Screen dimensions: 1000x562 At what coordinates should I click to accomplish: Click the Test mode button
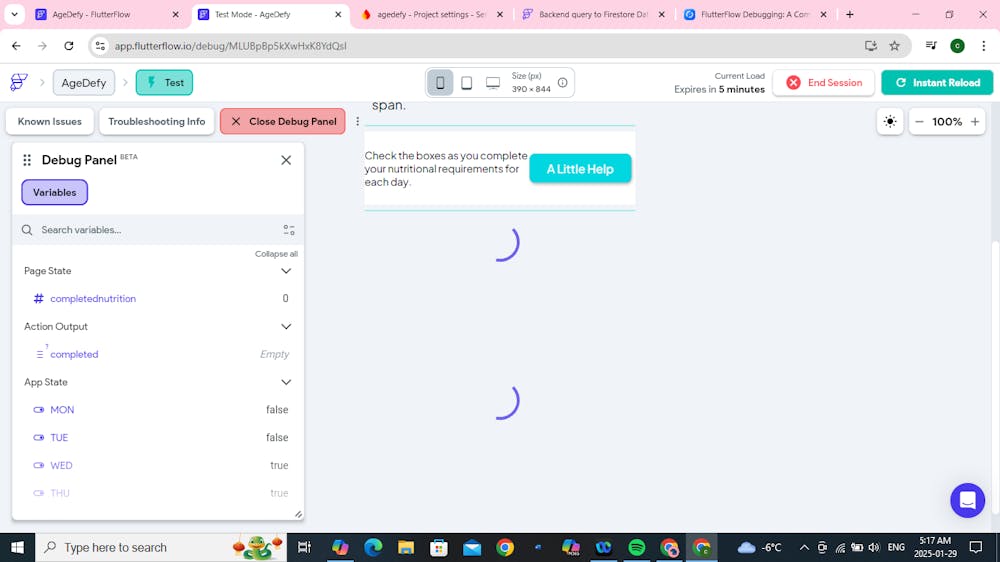164,82
